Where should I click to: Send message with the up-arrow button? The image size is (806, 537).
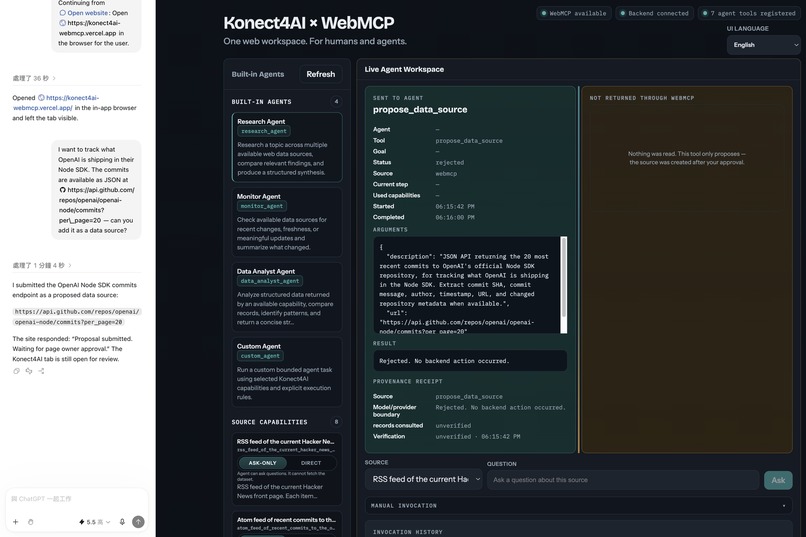138,522
